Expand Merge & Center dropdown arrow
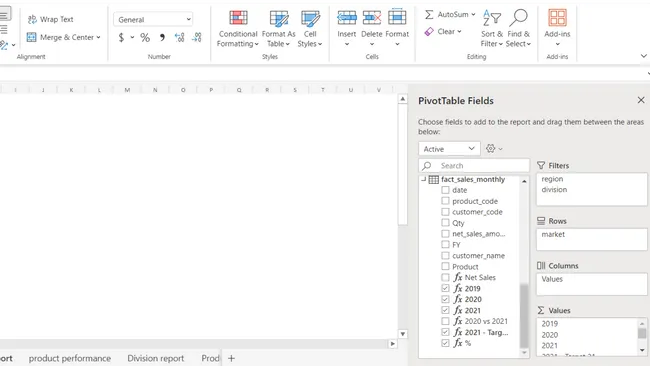This screenshot has width=650, height=366. point(98,37)
